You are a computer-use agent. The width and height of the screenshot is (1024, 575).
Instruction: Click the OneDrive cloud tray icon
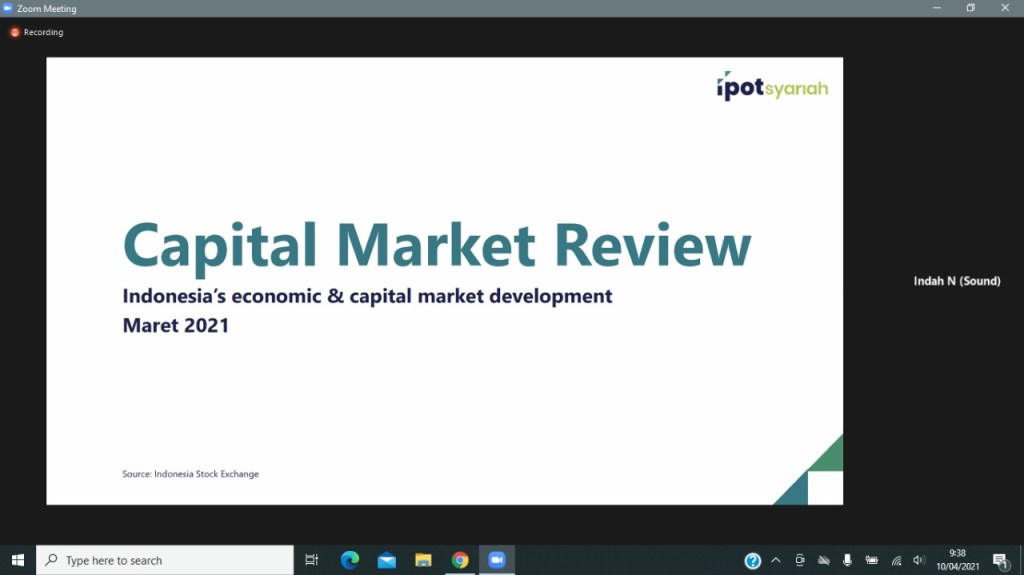point(824,560)
